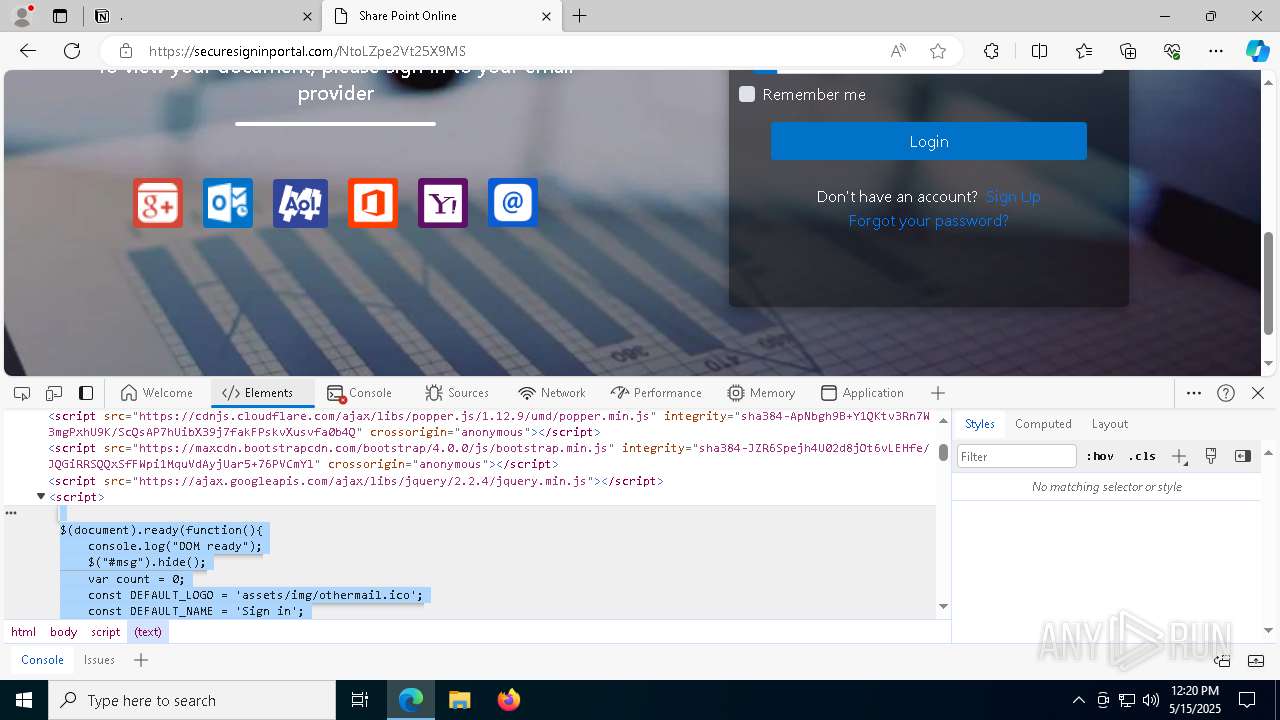Select the AOL sign-in icon
This screenshot has width=1280, height=720.
pyautogui.click(x=300, y=203)
